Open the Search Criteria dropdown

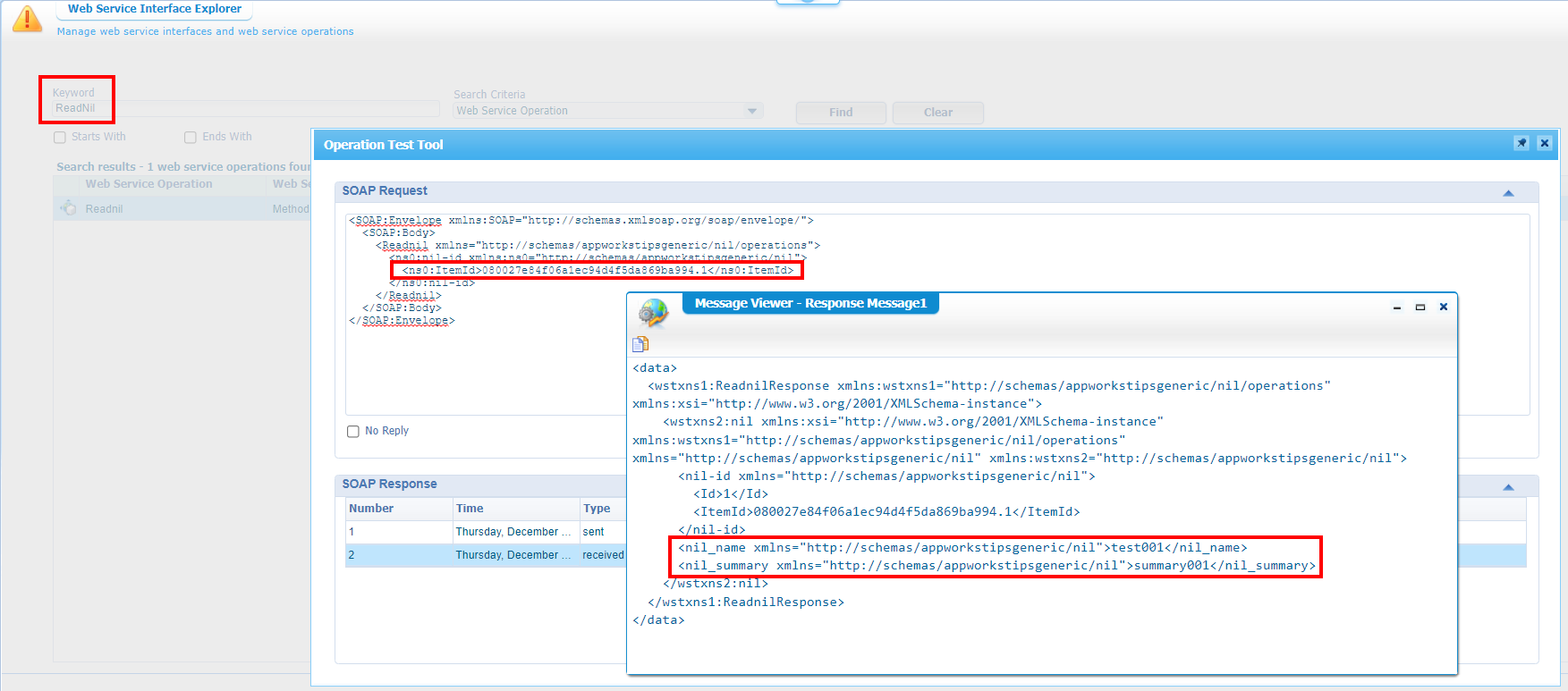[752, 111]
